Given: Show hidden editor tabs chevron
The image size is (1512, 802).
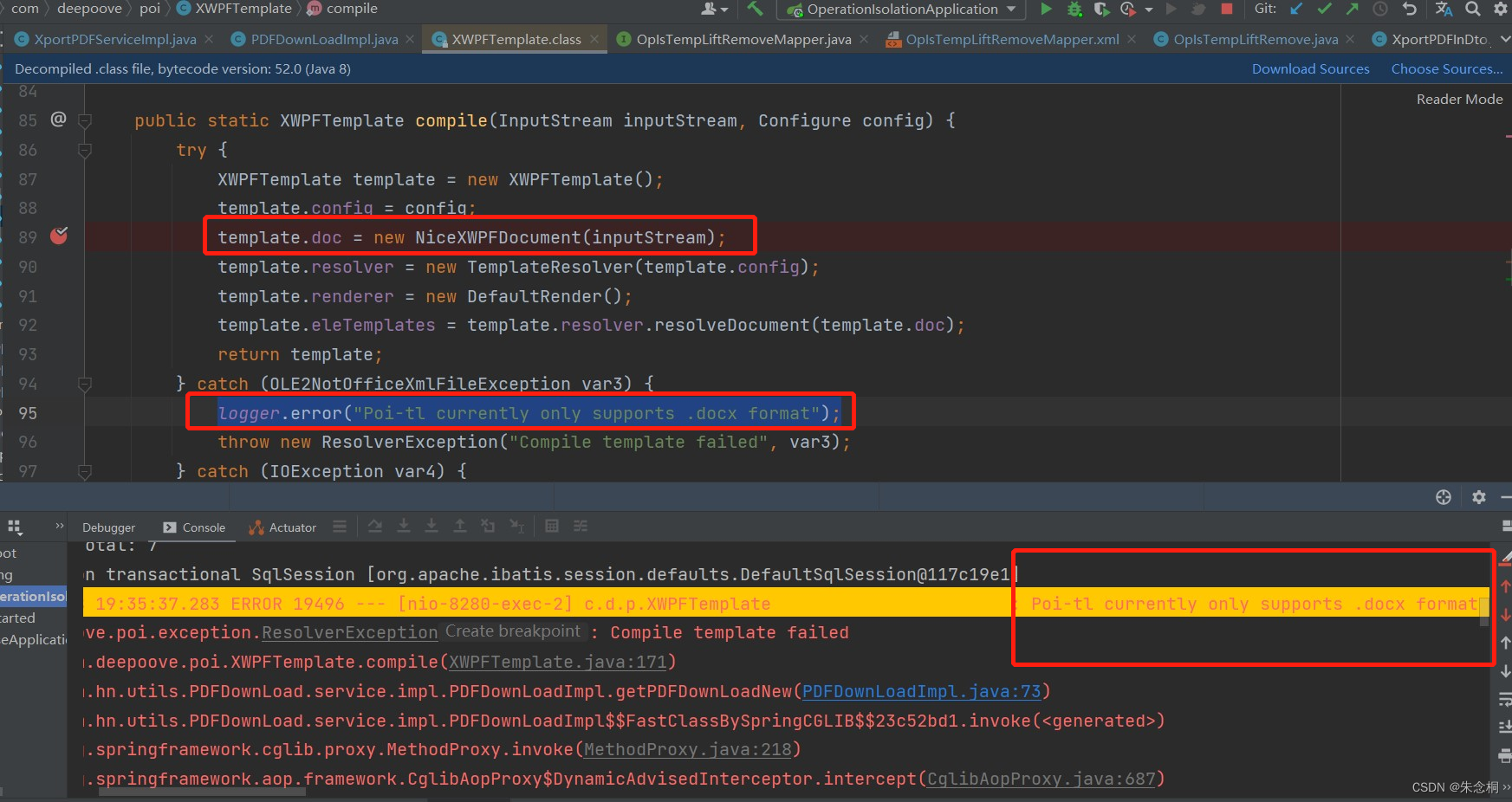Looking at the screenshot, I should coord(1504,39).
